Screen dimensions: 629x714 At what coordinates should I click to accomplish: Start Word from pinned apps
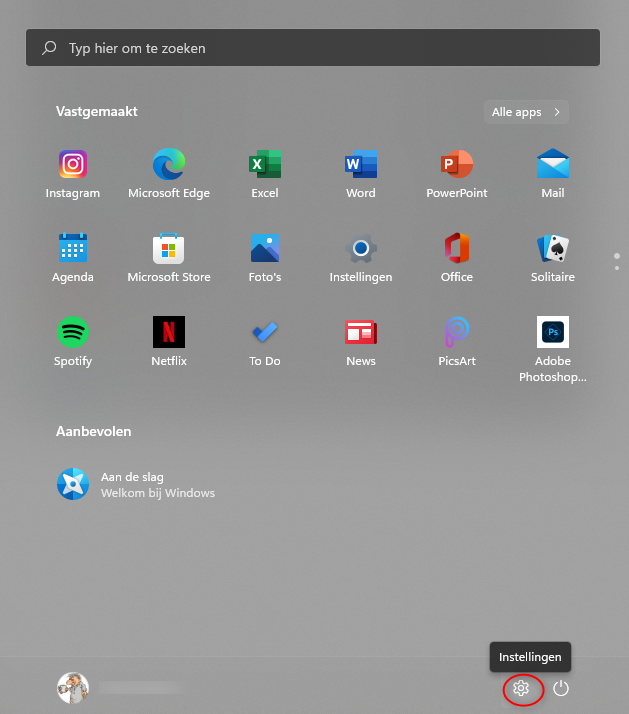[361, 173]
